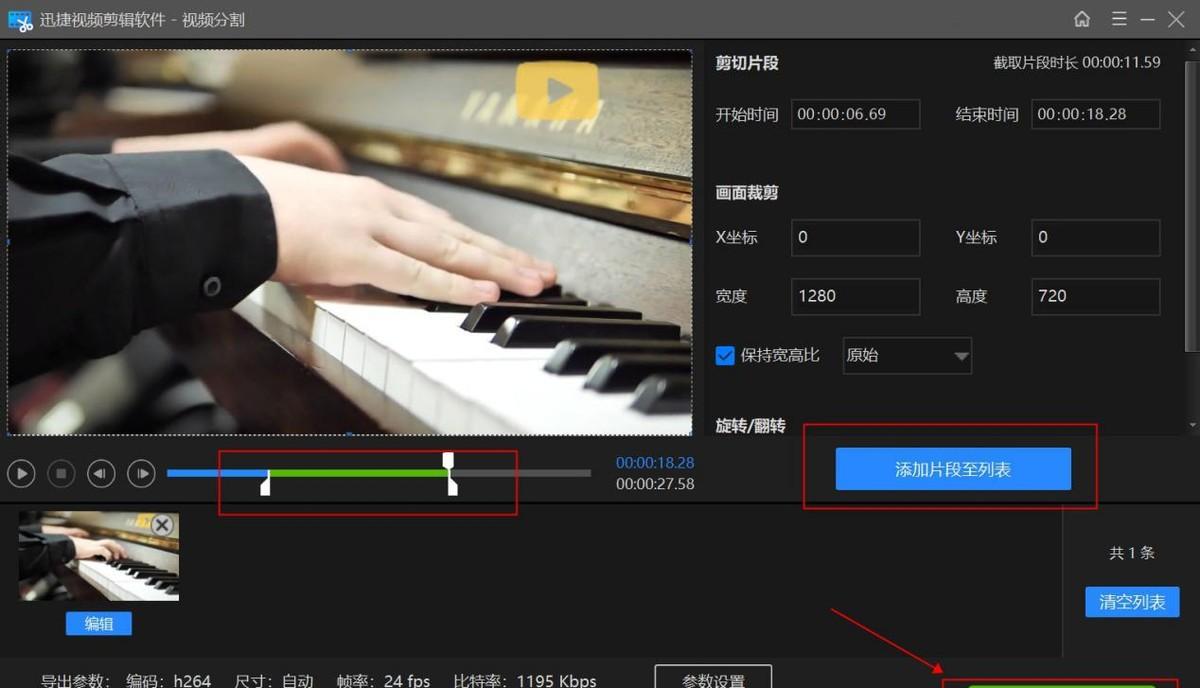Click the green selected timeline segment

[x=358, y=473]
